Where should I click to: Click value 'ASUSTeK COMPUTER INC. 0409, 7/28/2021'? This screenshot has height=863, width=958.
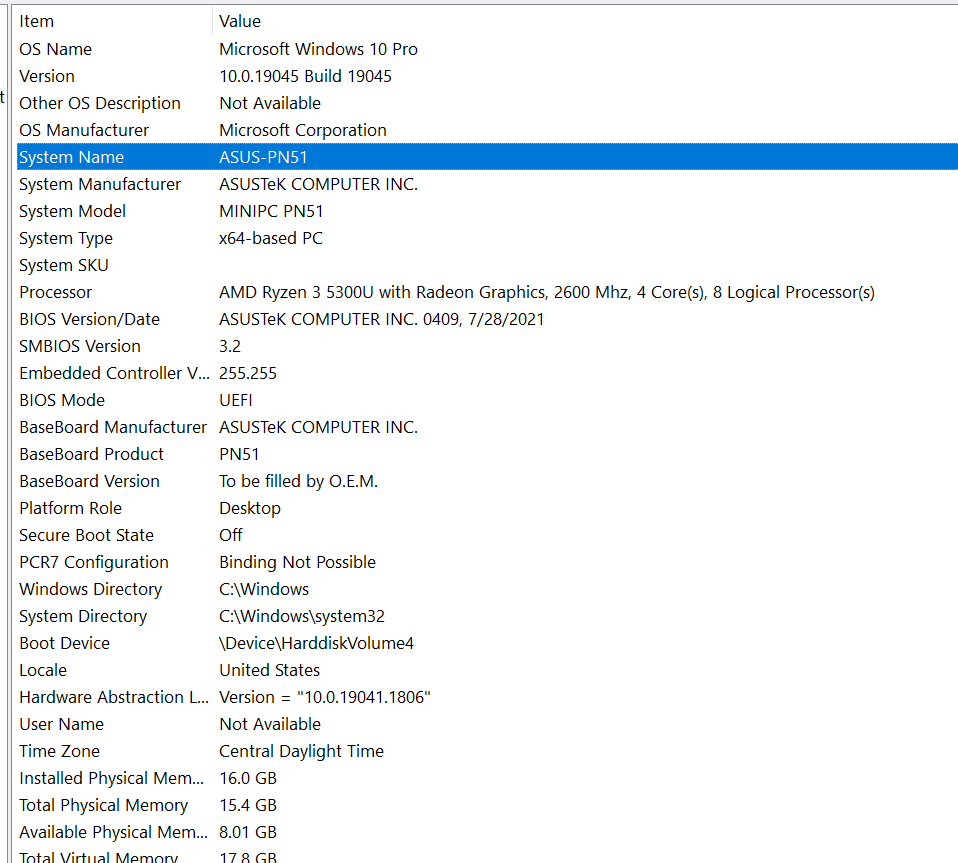pyautogui.click(x=382, y=319)
